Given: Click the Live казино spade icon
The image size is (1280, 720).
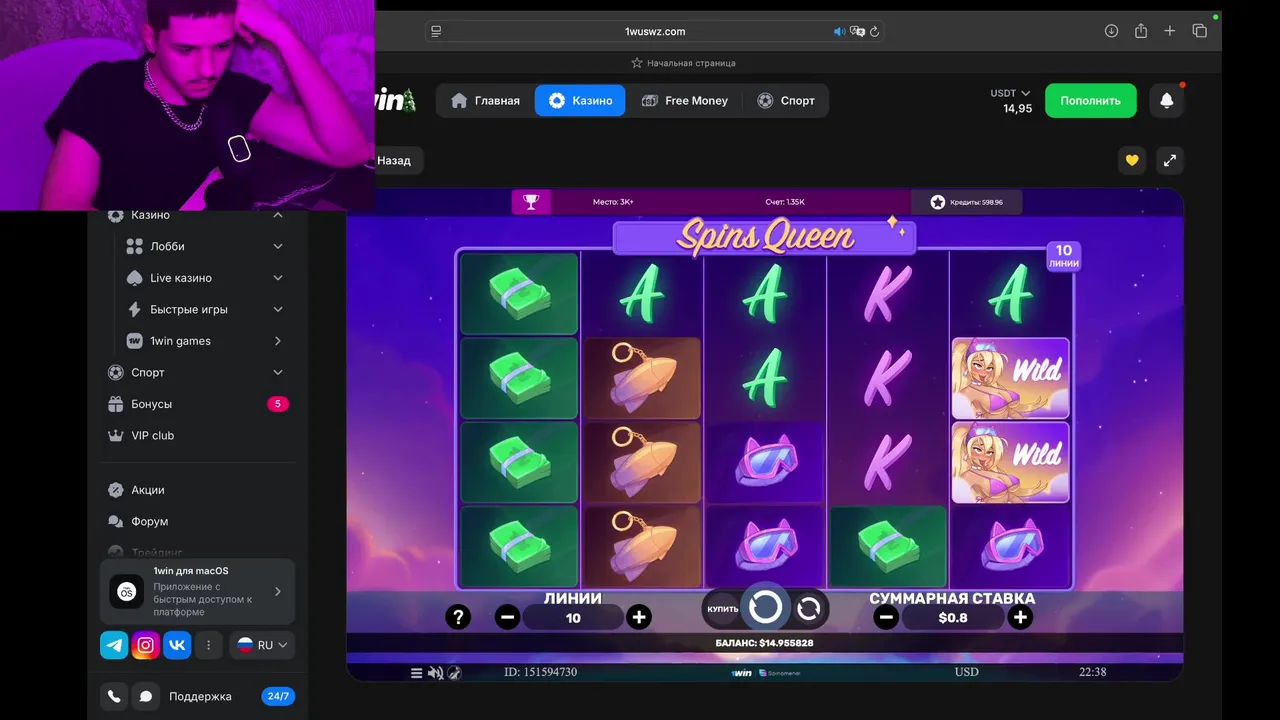Looking at the screenshot, I should (x=135, y=278).
